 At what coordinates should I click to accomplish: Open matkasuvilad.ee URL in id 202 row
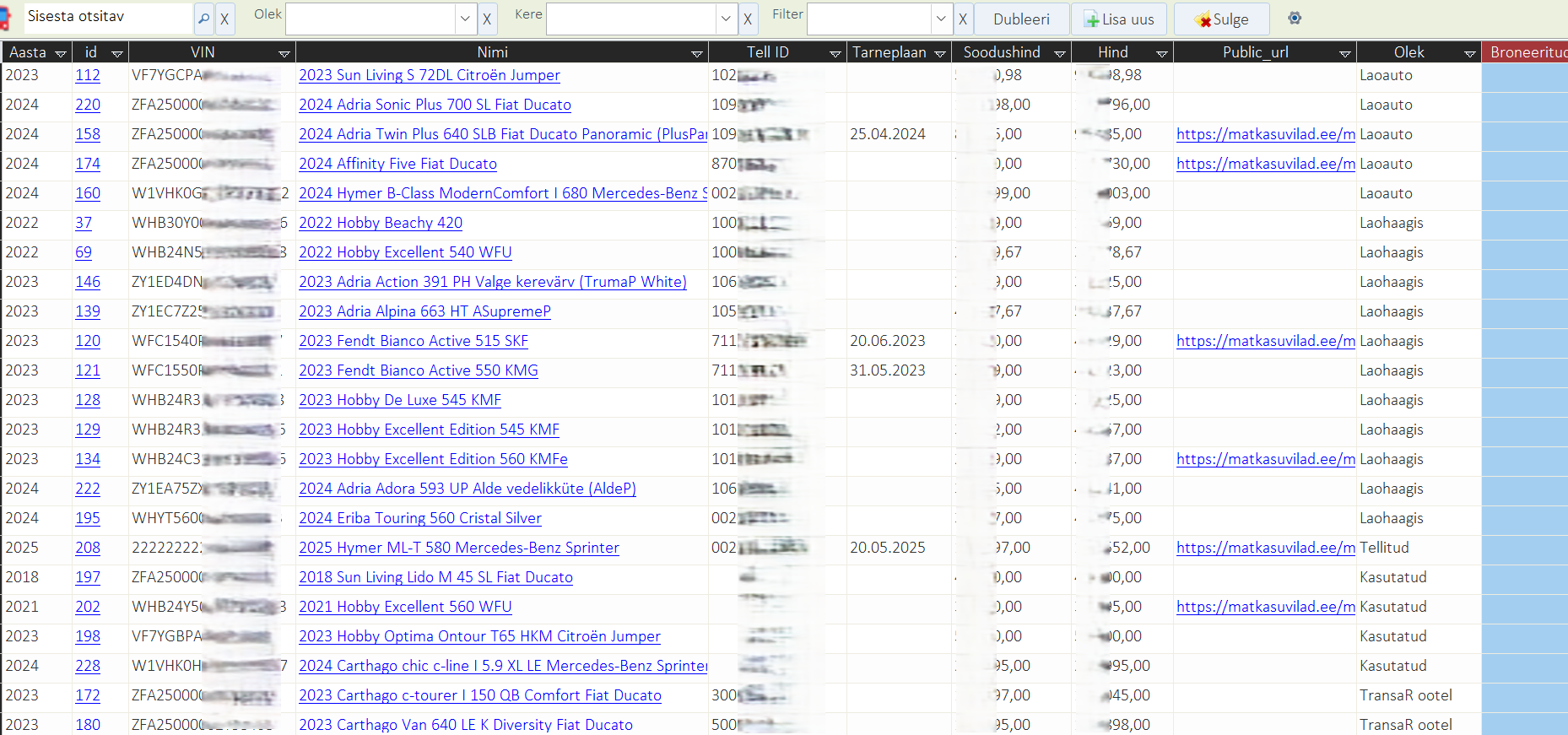pos(1266,607)
